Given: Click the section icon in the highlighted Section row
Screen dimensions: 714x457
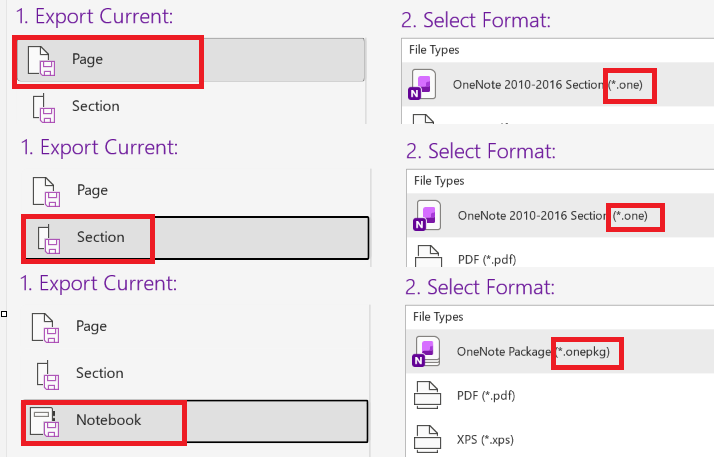Looking at the screenshot, I should 48,239.
